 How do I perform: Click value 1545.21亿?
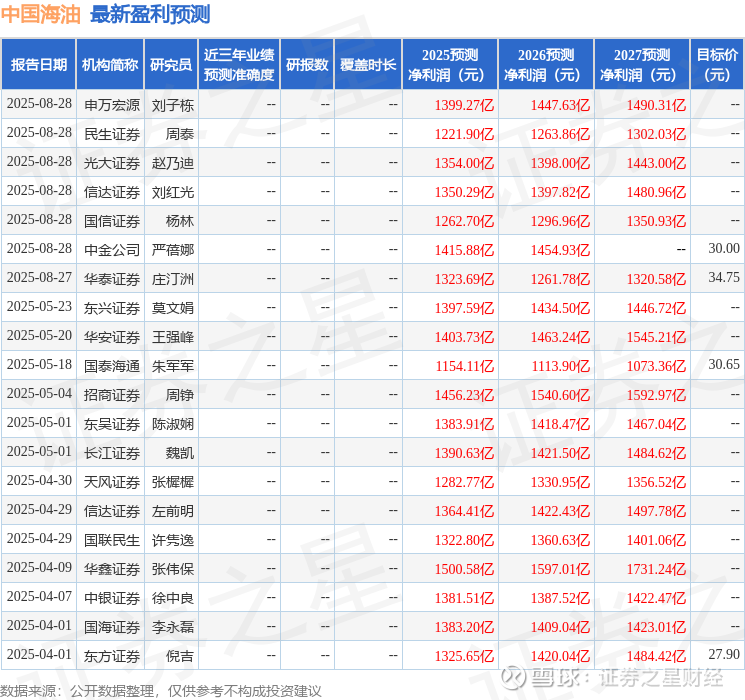(656, 337)
